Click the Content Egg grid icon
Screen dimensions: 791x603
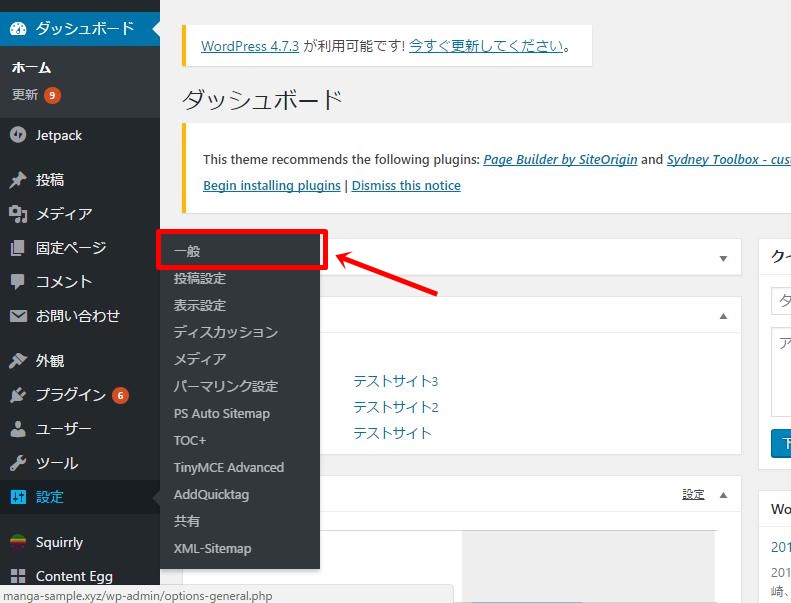point(18,576)
